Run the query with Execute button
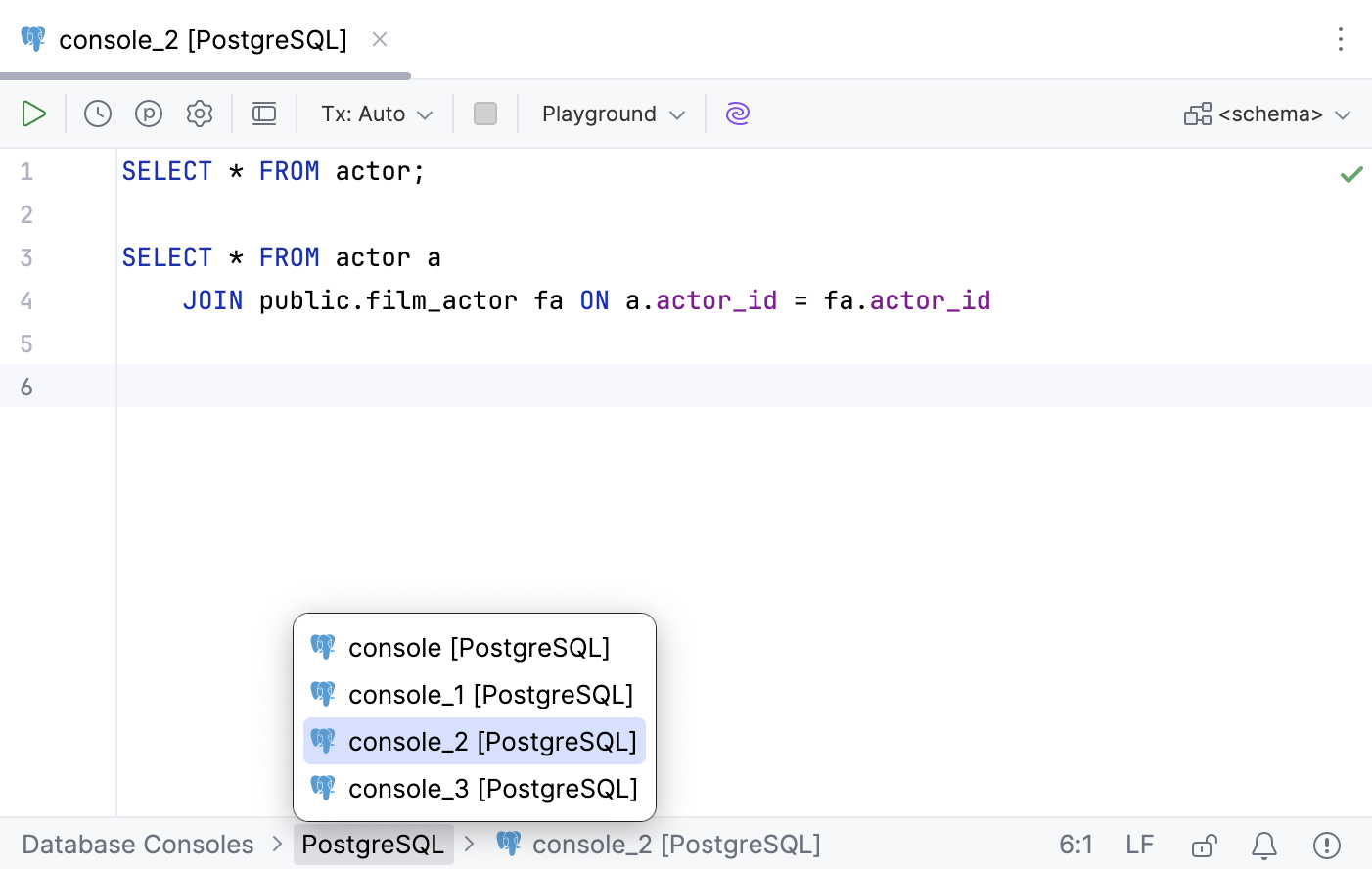The width and height of the screenshot is (1372, 869). point(33,114)
